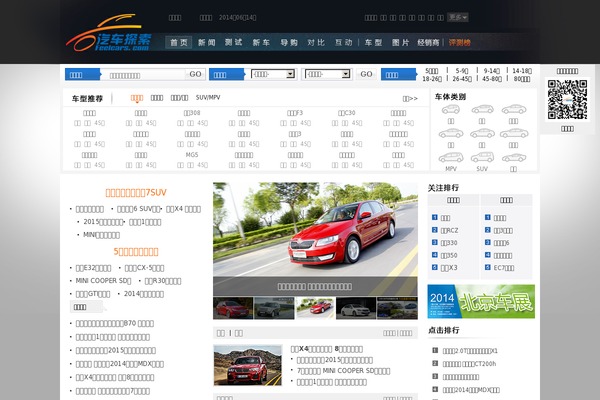Select the multi-car collage carousel thumbnail
Image resolution: width=600 pixels, height=400 pixels.
point(397,308)
